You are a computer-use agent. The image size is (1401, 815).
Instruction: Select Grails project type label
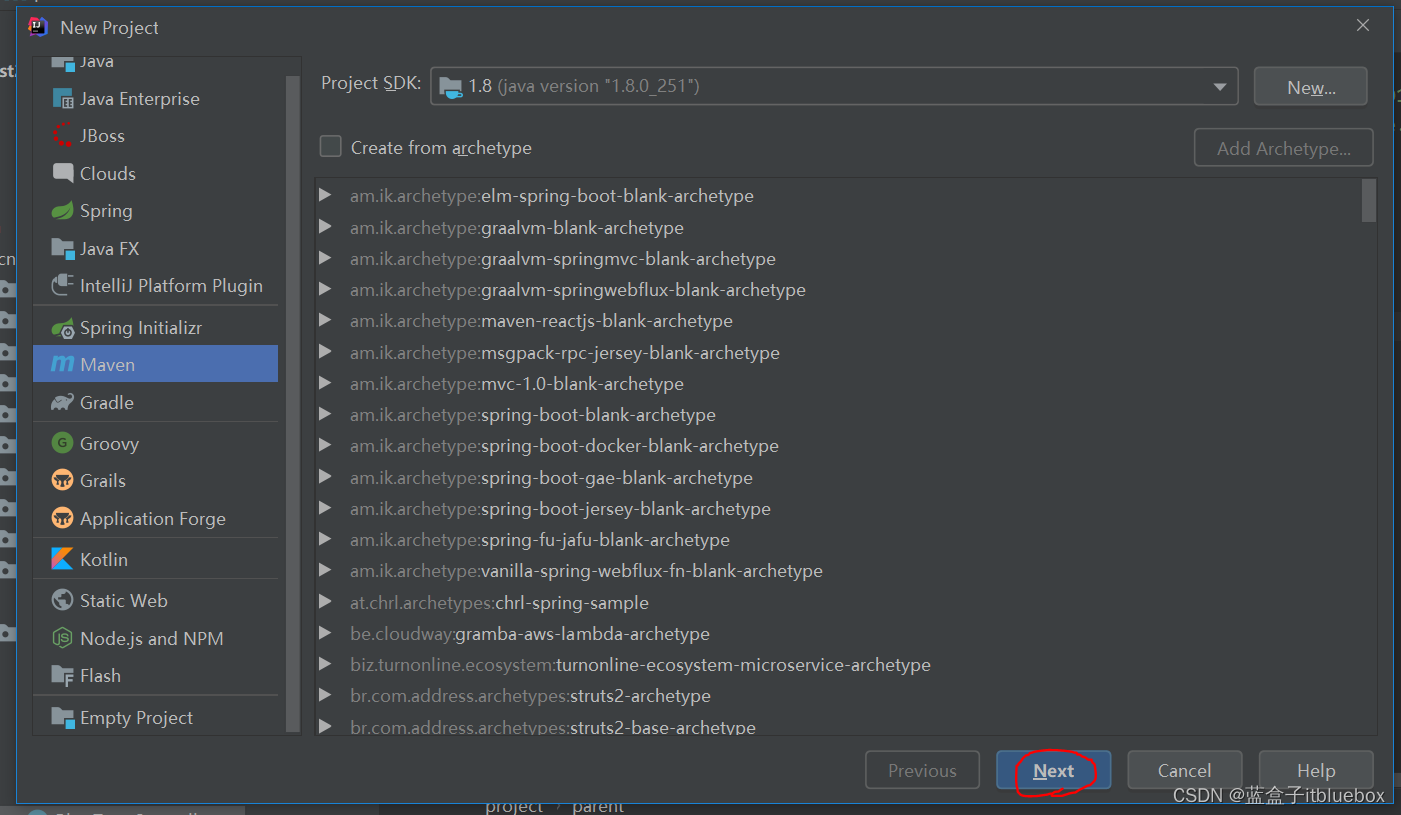(103, 481)
